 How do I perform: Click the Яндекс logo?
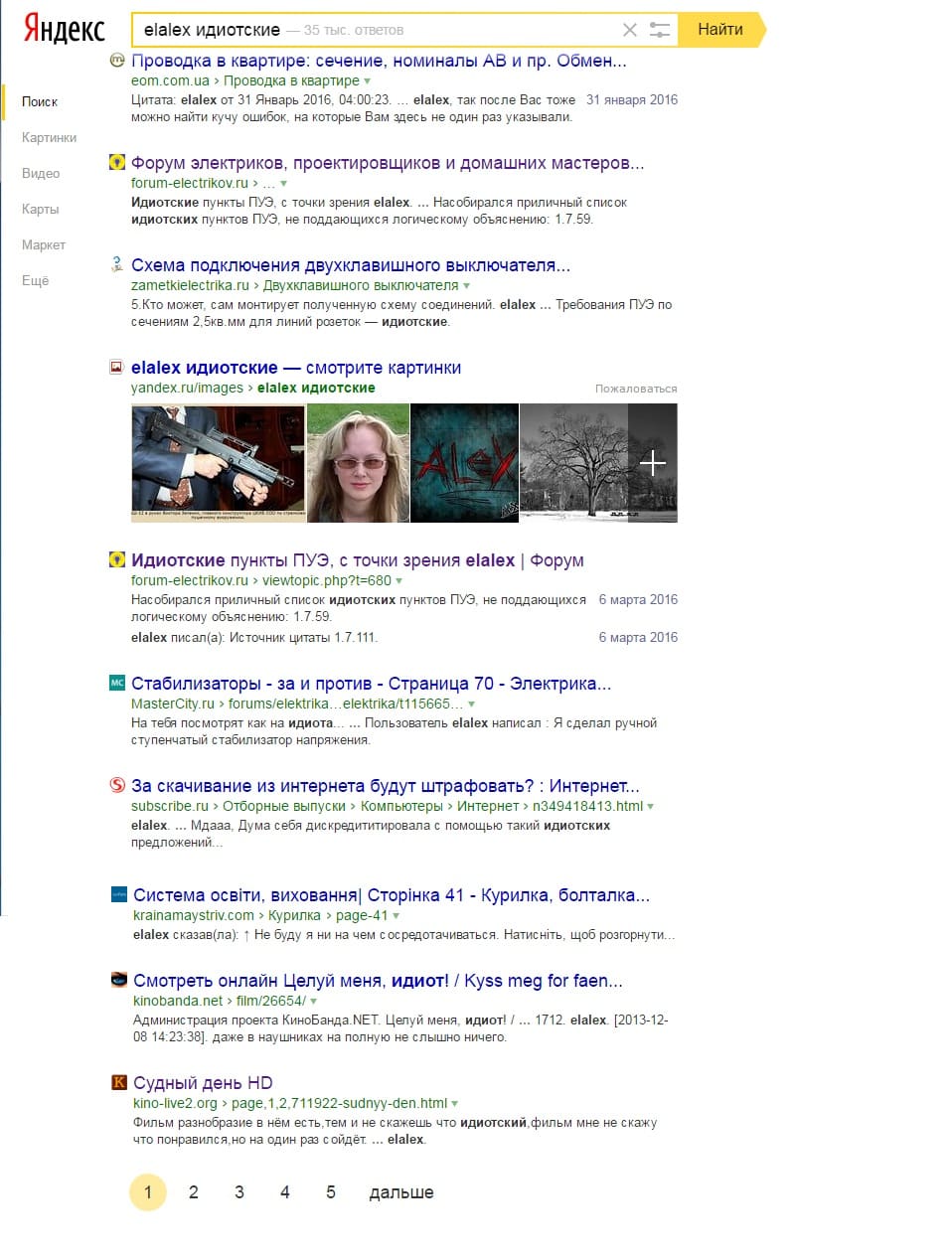64,29
